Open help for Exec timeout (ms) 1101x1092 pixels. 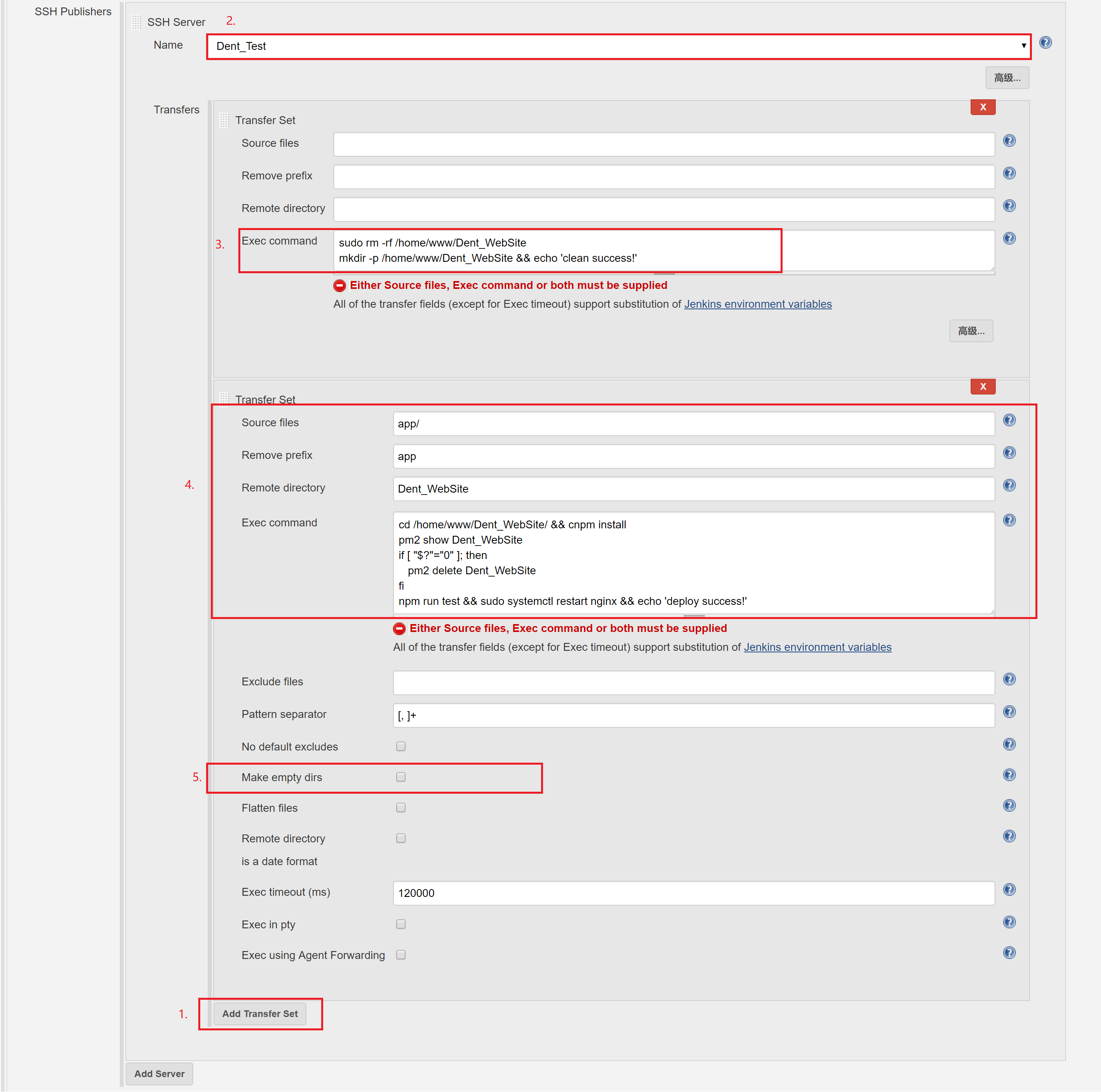tap(1009, 889)
